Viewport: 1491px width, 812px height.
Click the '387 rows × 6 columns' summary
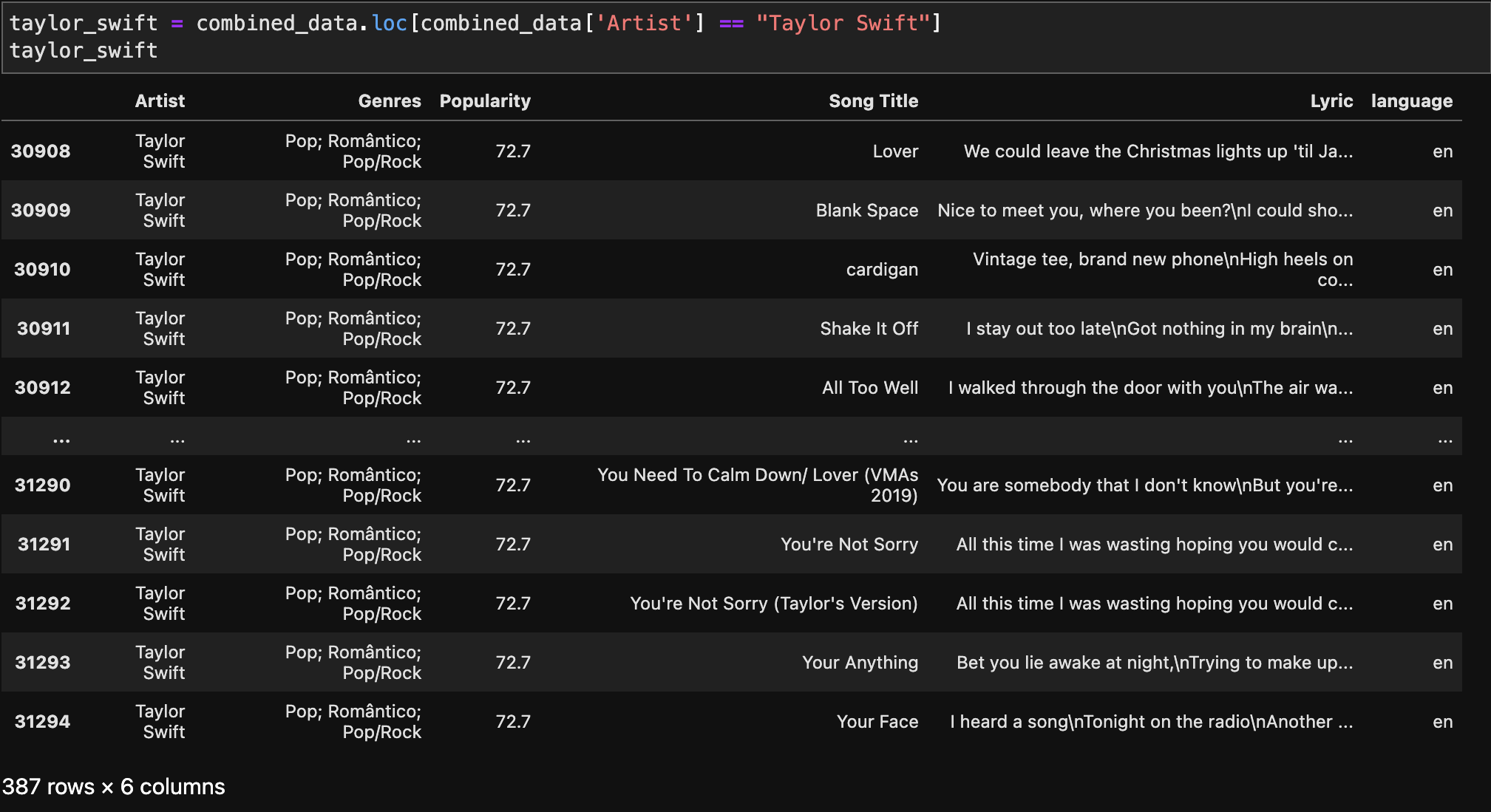pos(113,787)
